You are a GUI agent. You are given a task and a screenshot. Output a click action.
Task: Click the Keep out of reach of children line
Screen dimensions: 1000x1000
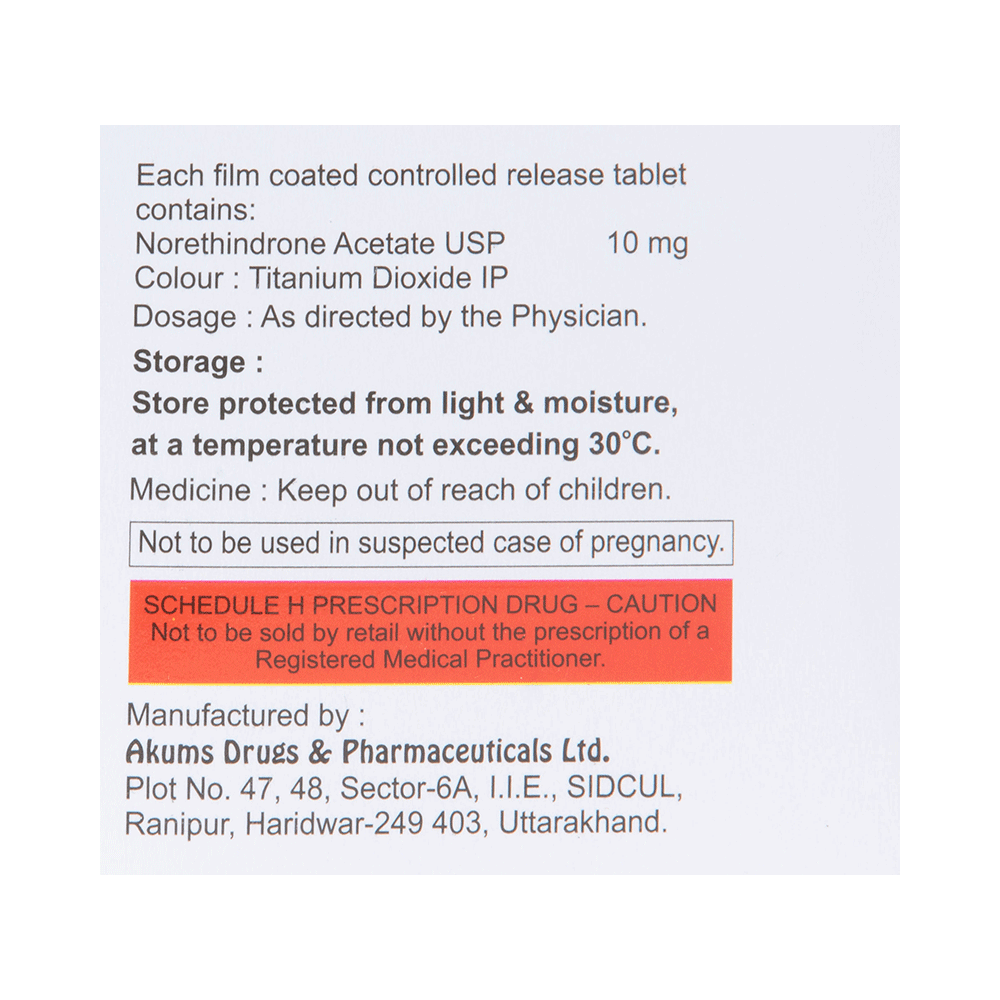401,490
